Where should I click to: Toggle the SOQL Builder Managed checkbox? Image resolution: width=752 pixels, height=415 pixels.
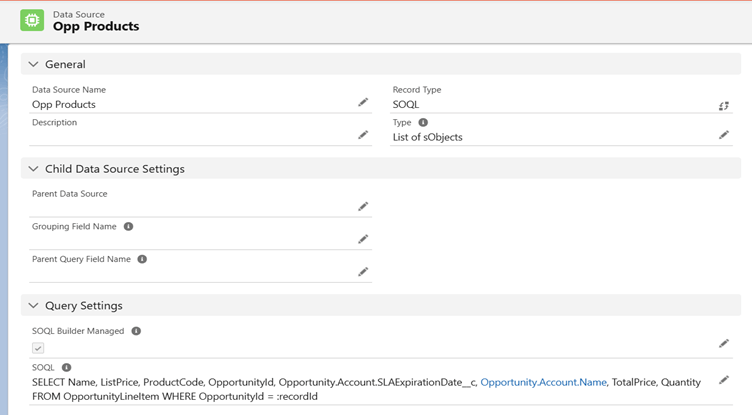(x=38, y=348)
